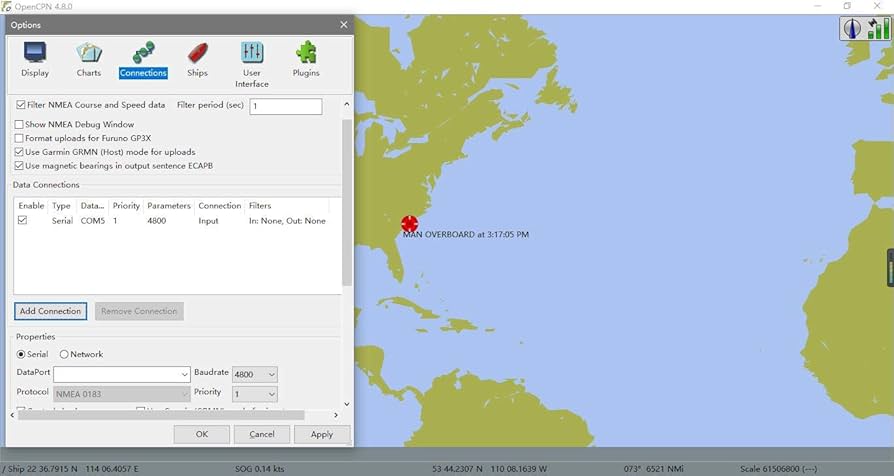The height and width of the screenshot is (476, 894).
Task: Open the Protocol NMEA 0183 dropdown
Action: point(121,394)
